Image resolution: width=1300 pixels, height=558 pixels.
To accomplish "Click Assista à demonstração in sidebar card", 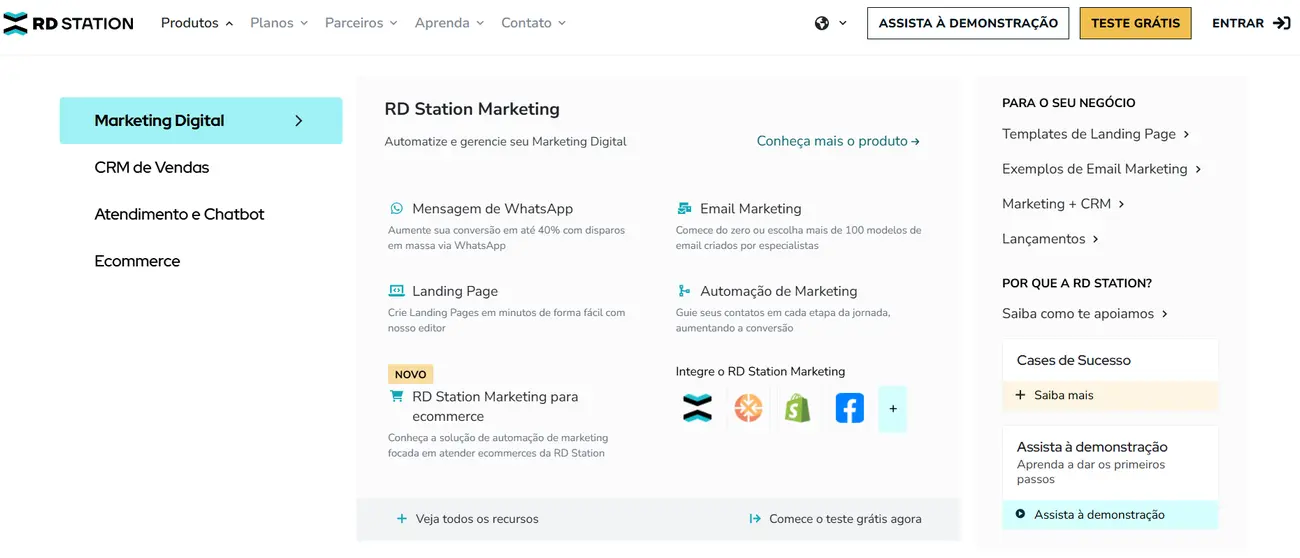I will tap(1099, 515).
